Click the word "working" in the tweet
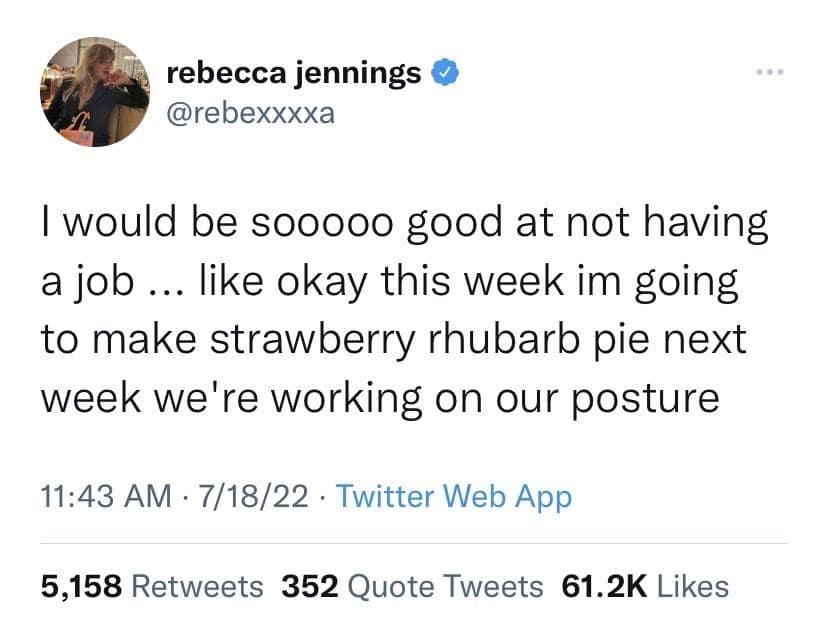This screenshot has width=828, height=626. [339, 398]
